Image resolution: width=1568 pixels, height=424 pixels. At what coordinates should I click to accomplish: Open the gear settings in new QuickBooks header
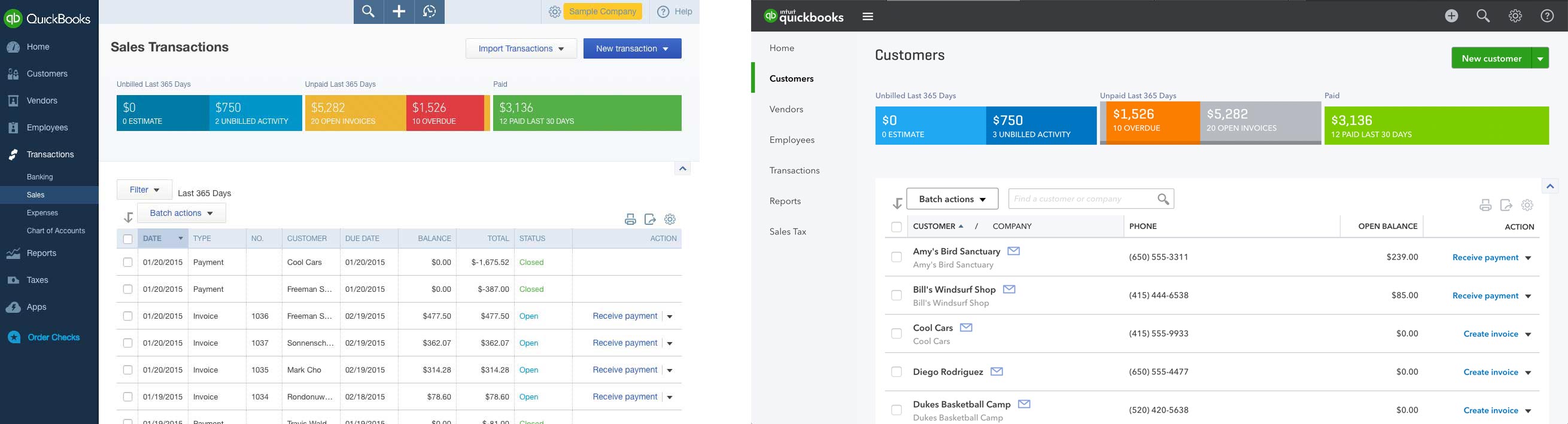point(1515,16)
